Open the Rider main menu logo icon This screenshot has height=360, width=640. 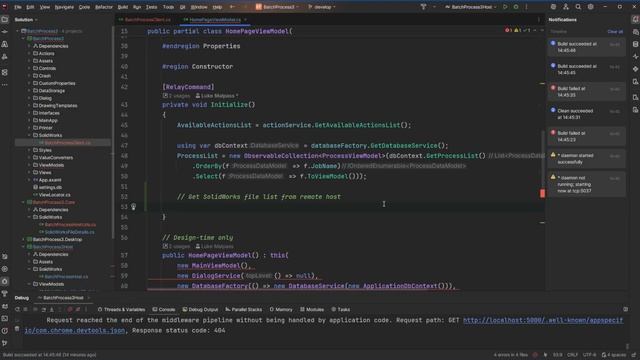[x=5, y=7]
